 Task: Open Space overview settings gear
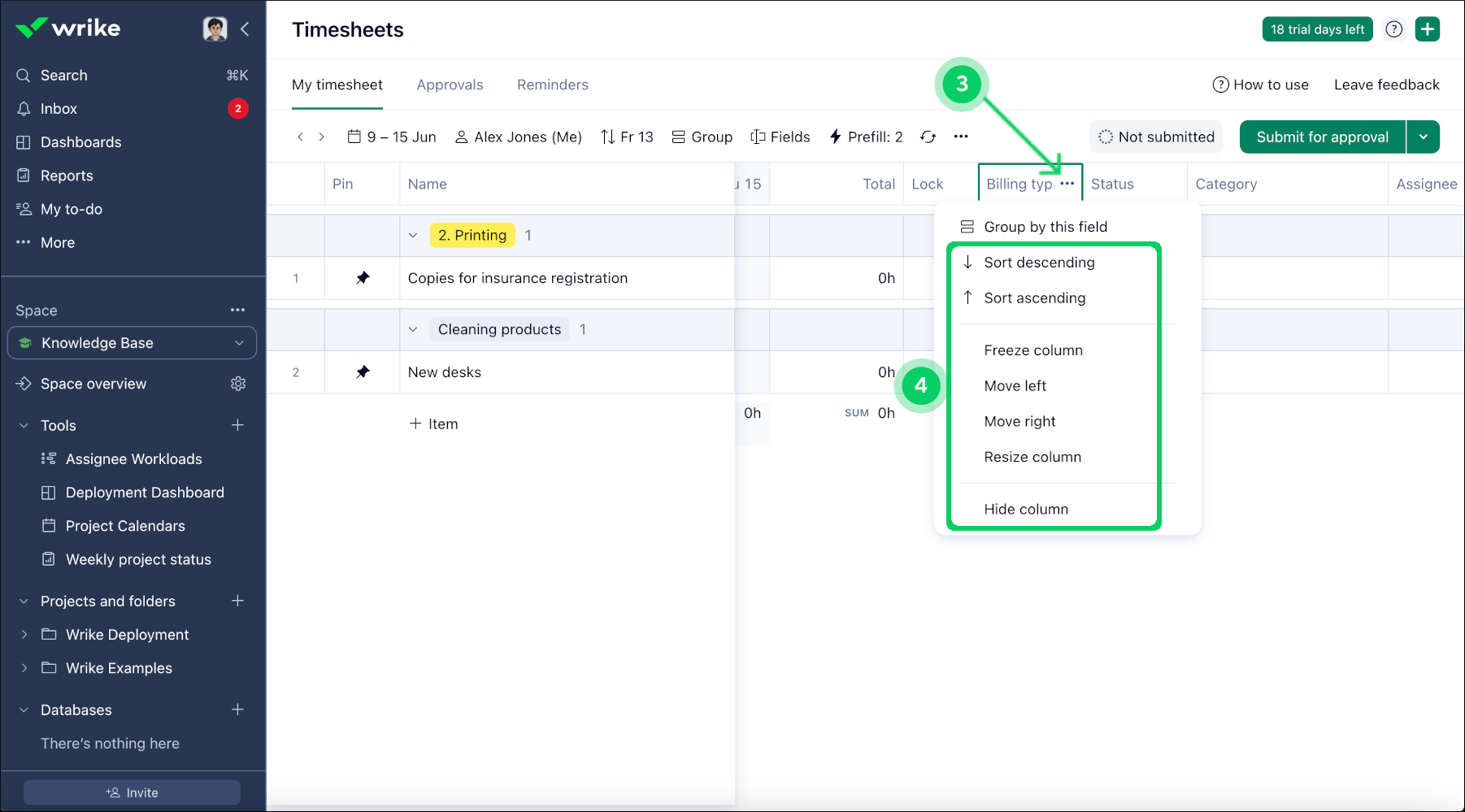point(238,384)
